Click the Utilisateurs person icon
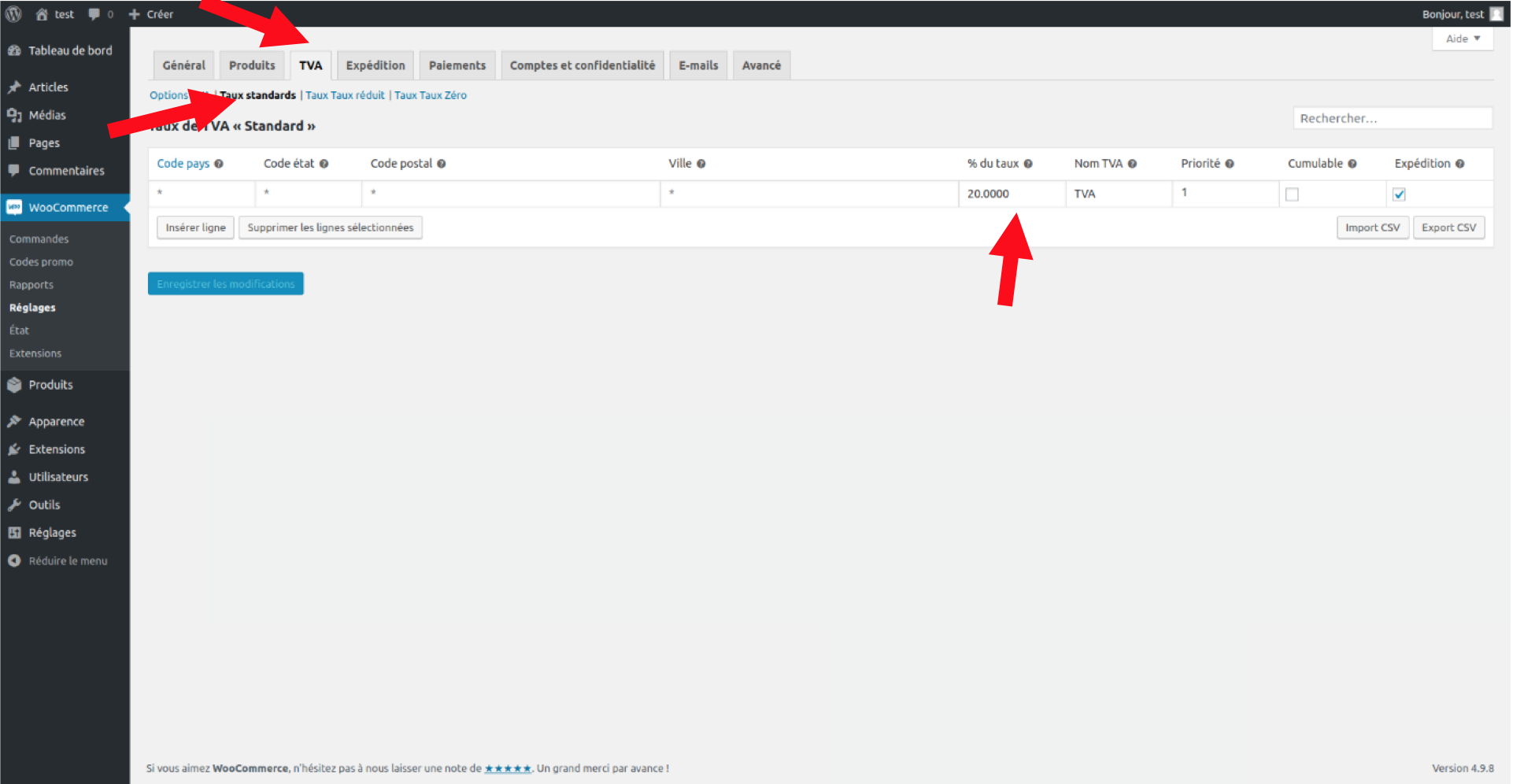The height and width of the screenshot is (784, 1513). pos(14,477)
